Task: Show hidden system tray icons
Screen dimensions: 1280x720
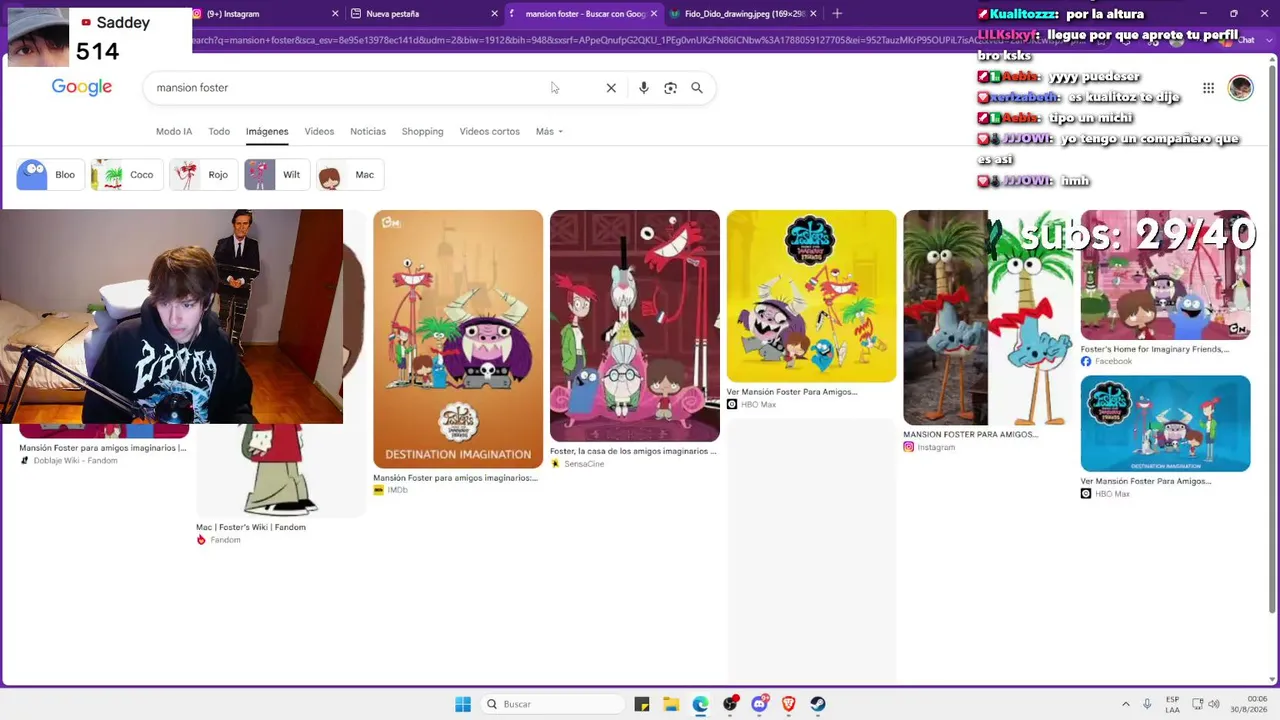Action: tap(1126, 704)
